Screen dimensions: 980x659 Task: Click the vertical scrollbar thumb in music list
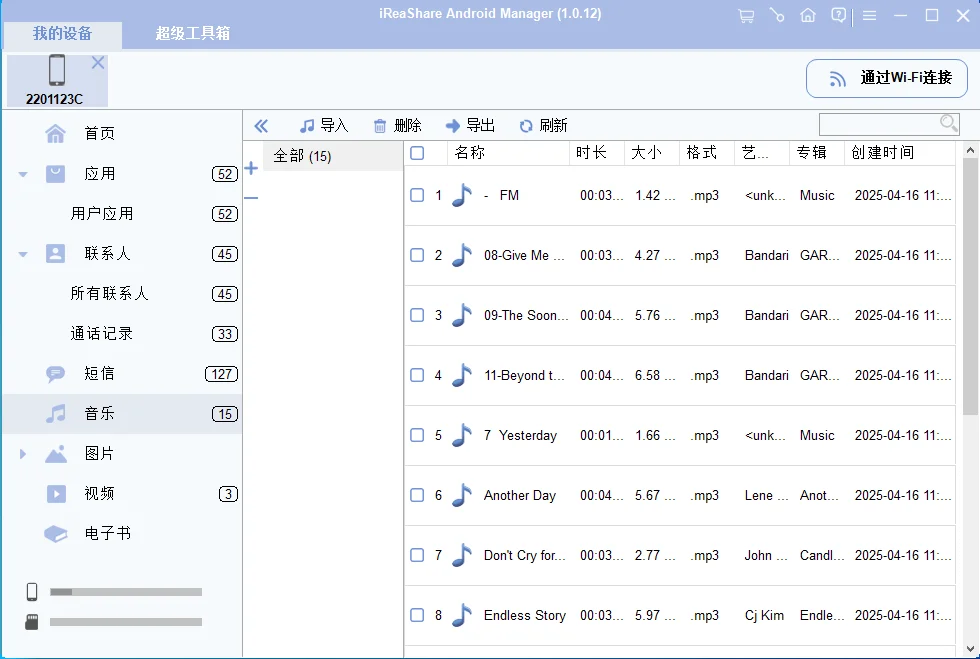[970, 286]
